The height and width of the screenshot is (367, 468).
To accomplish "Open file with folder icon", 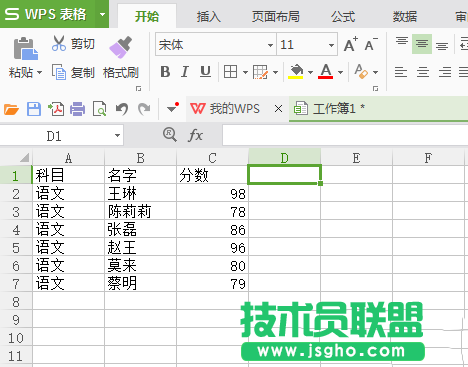I will (11, 109).
